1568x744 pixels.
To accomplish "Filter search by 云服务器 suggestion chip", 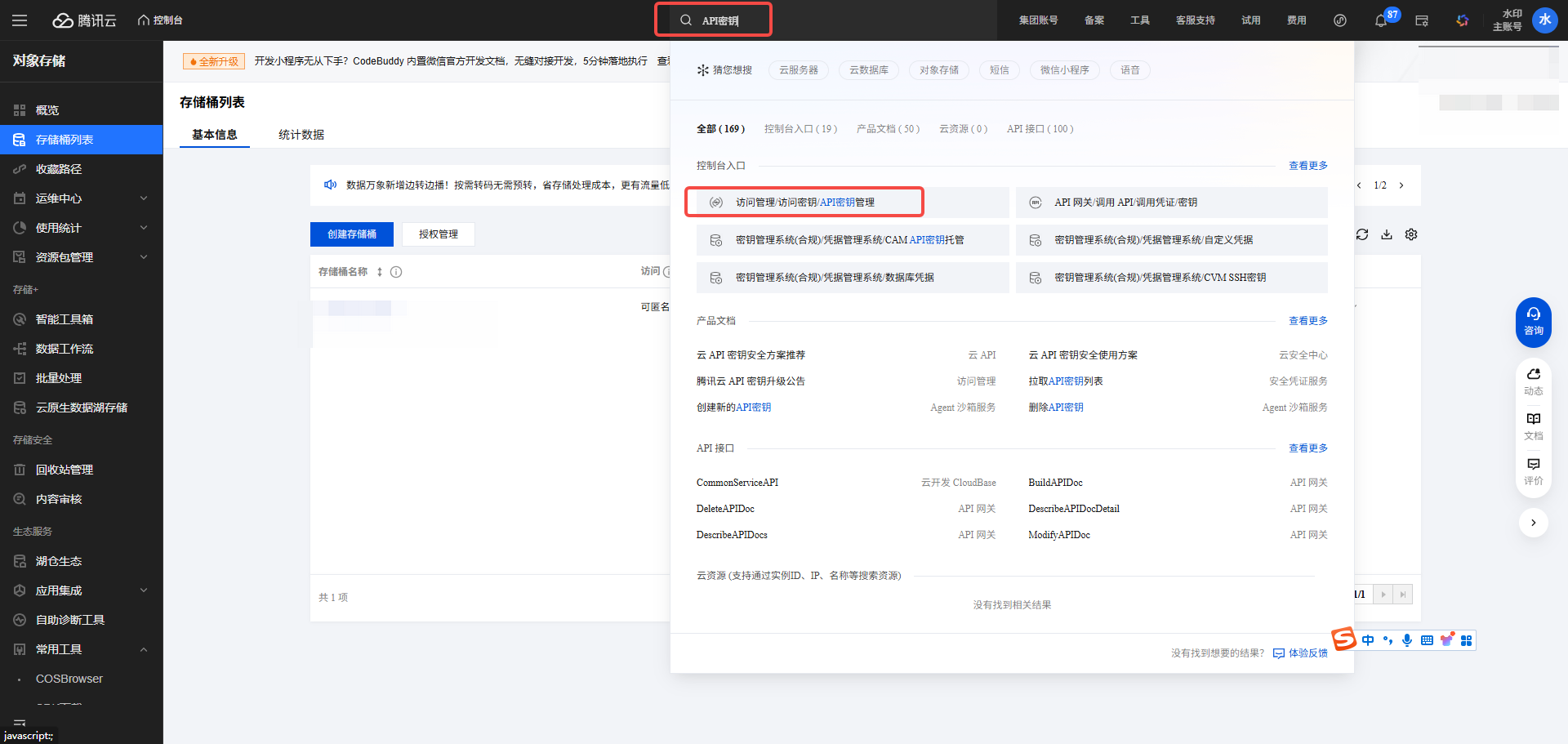I will click(x=798, y=70).
